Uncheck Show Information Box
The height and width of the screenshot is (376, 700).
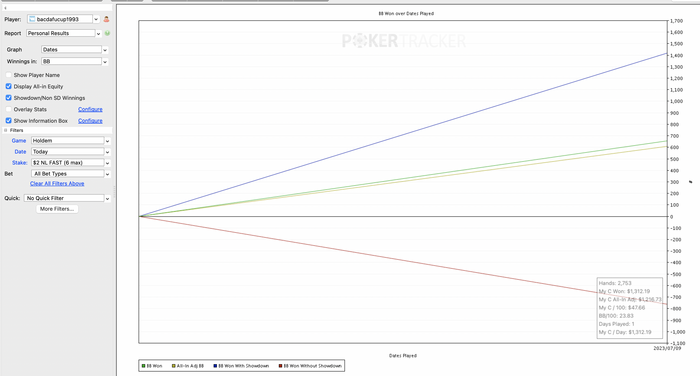(8, 121)
